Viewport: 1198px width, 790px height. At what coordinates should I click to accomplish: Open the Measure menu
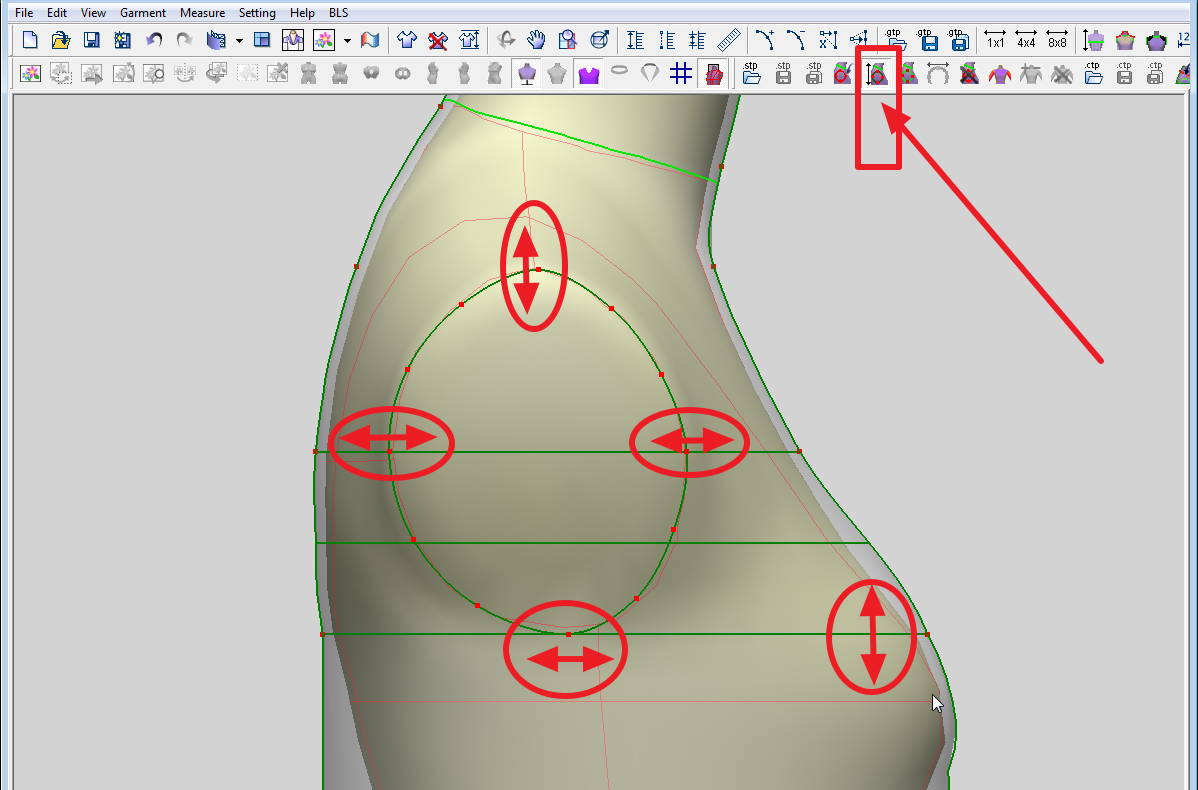tap(203, 13)
